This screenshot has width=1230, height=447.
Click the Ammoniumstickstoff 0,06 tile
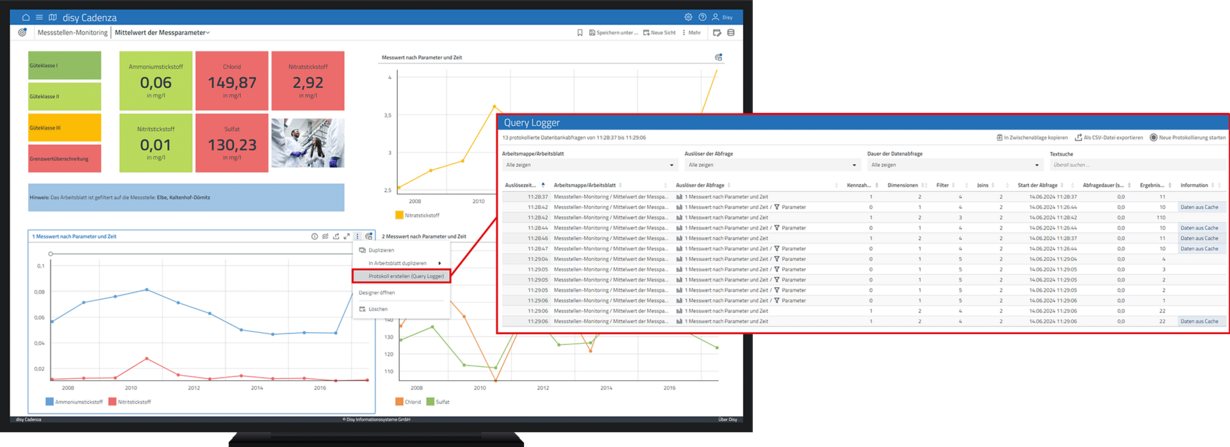coord(156,81)
